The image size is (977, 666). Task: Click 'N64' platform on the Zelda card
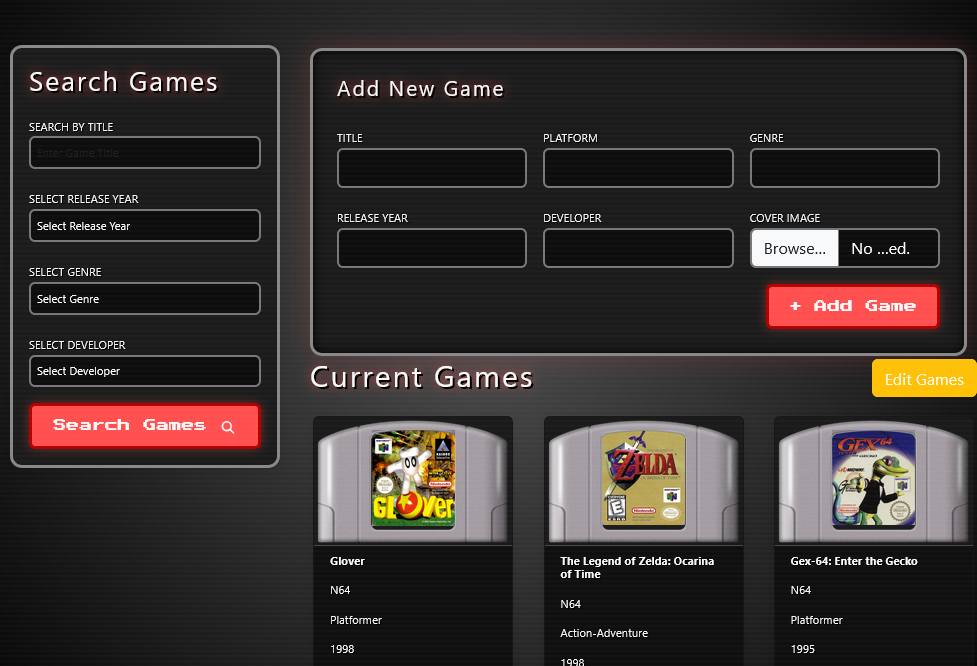(x=570, y=604)
